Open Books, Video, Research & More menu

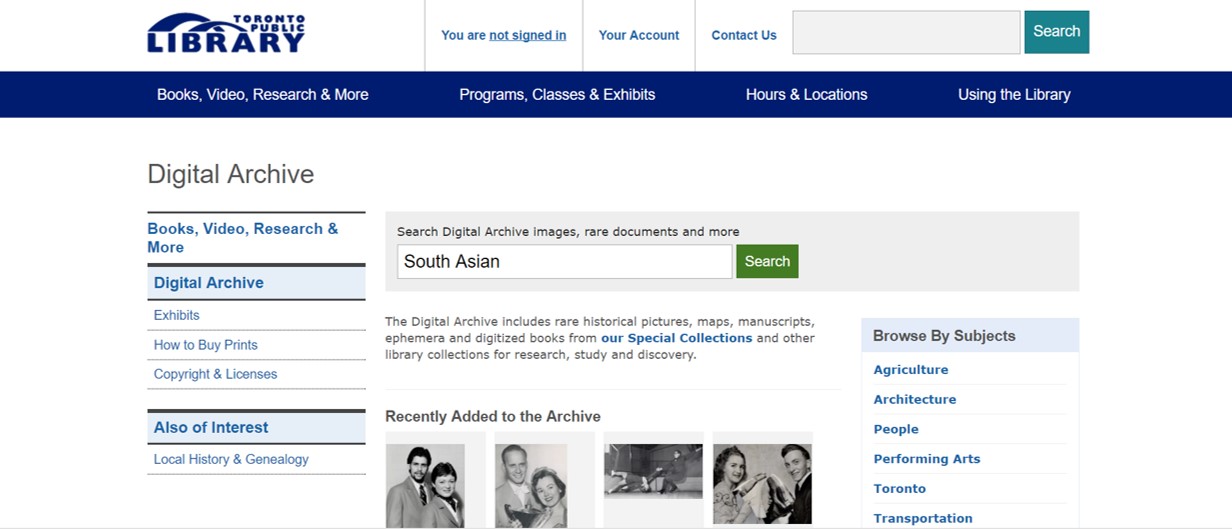click(262, 95)
